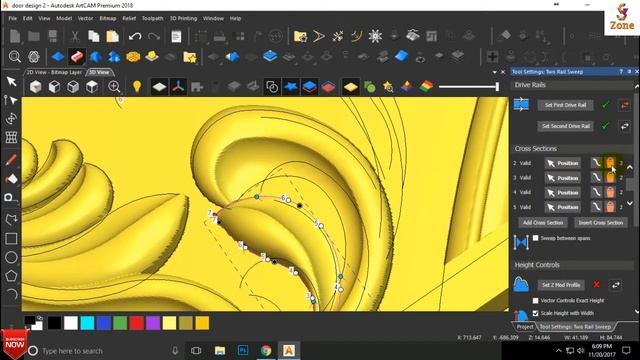Click the Redo arrow icon
This screenshot has width=640, height=360.
pos(154,36)
